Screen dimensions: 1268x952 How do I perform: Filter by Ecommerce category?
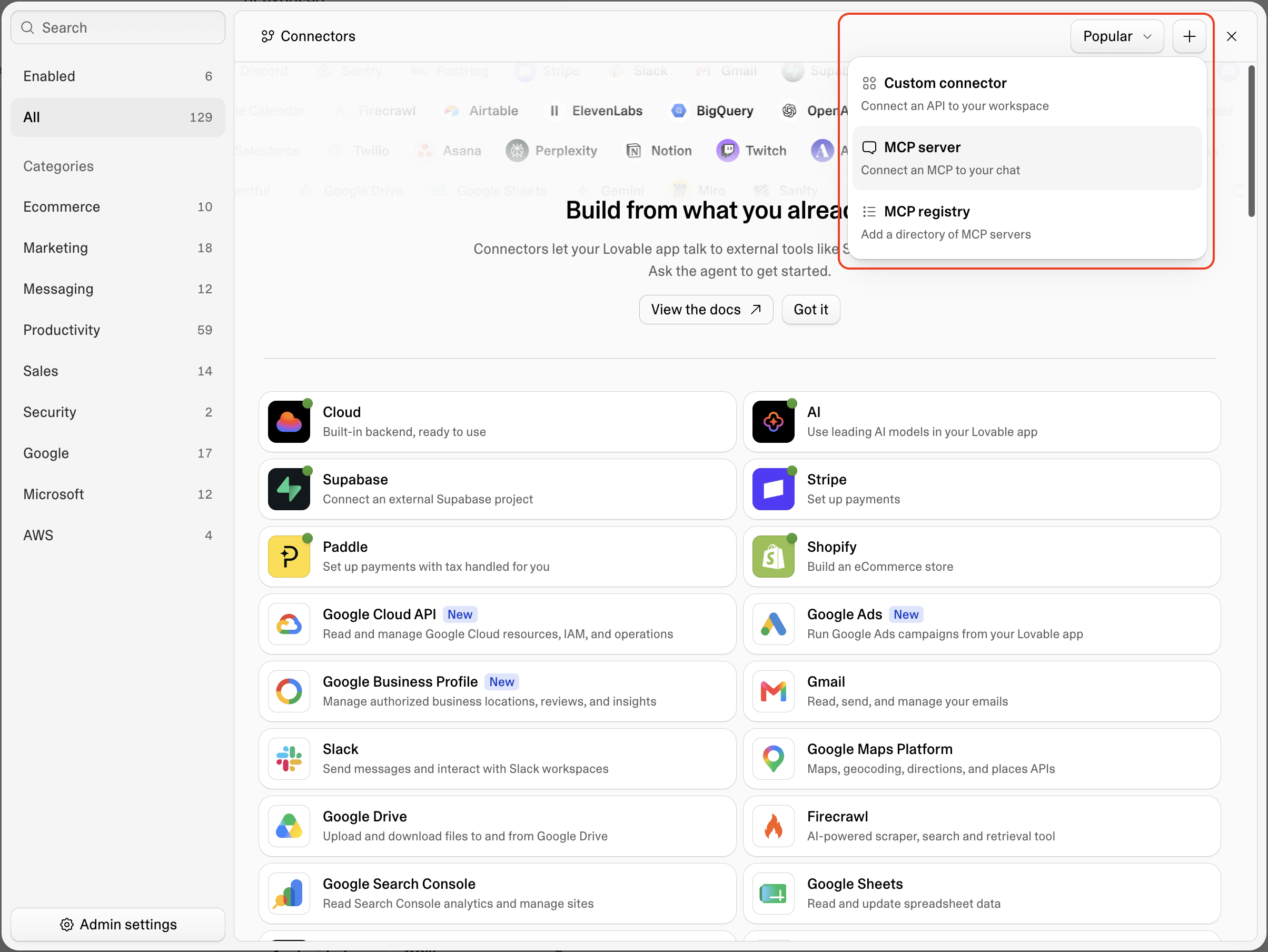pyautogui.click(x=117, y=207)
